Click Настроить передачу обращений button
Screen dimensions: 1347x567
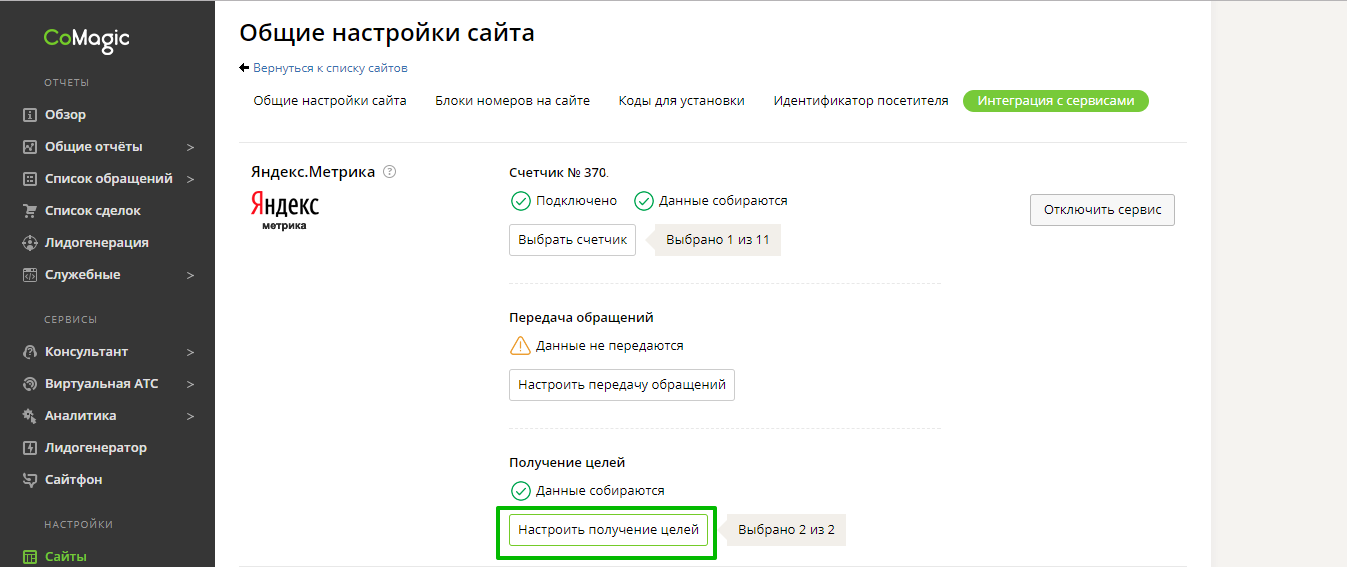pos(621,385)
